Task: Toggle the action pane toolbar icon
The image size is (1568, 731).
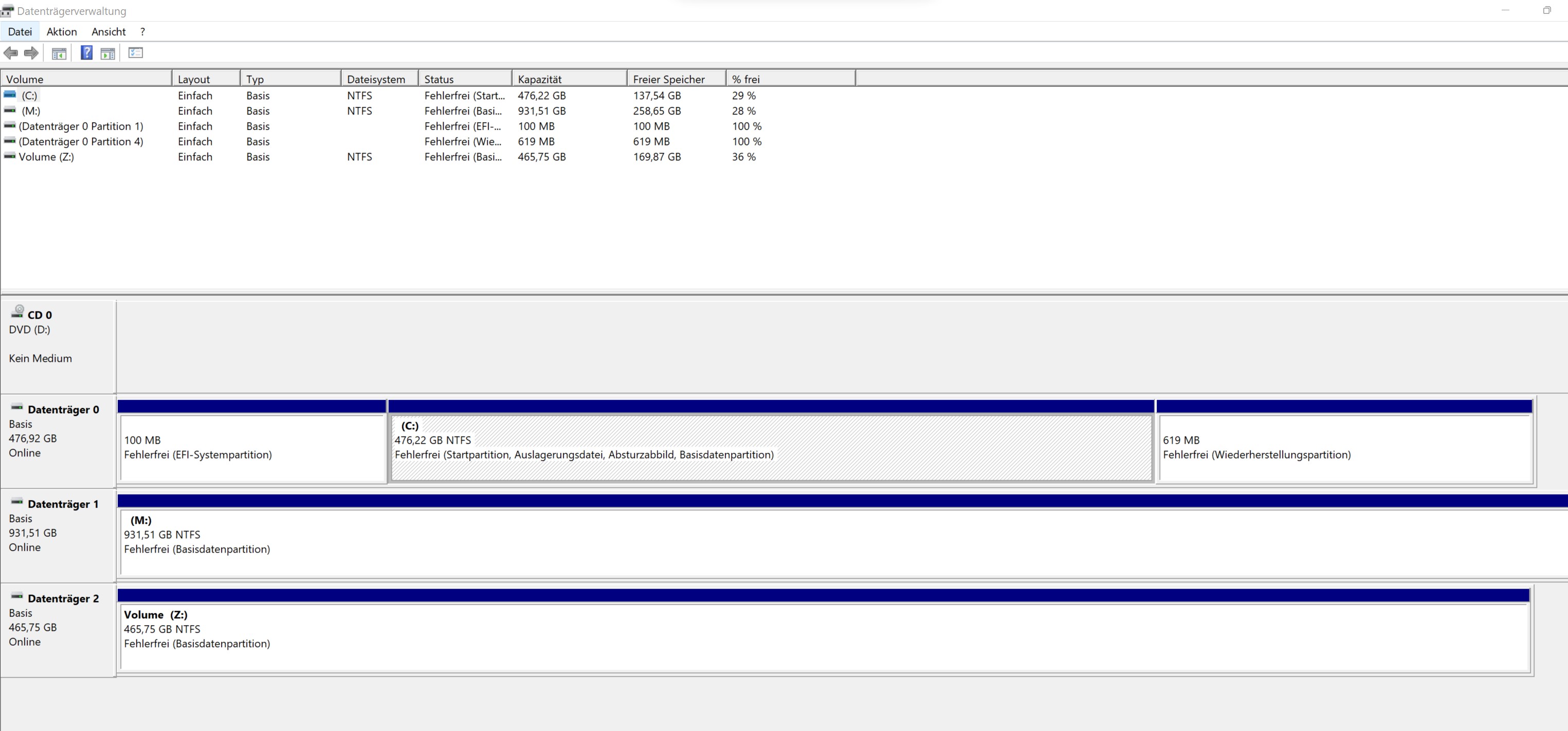Action: point(108,53)
